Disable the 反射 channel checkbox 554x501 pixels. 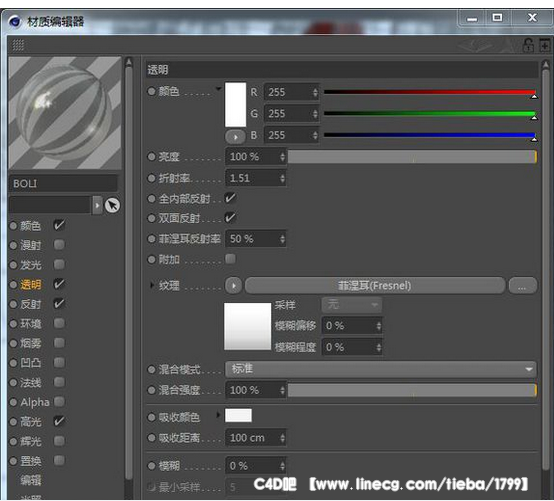59,303
